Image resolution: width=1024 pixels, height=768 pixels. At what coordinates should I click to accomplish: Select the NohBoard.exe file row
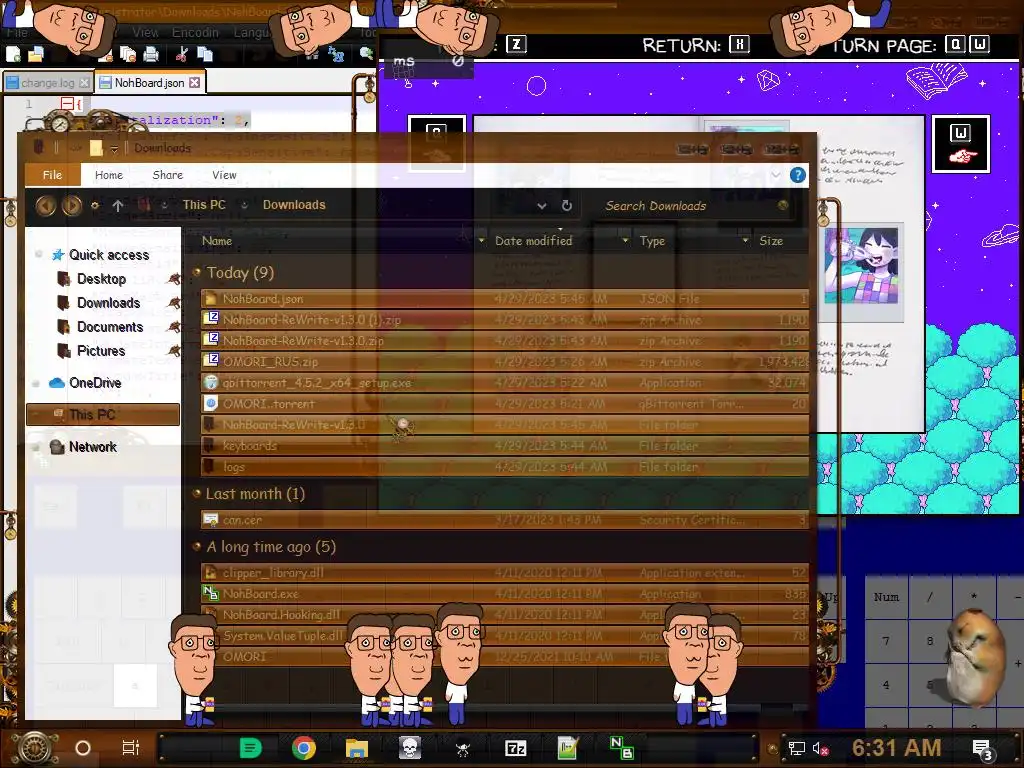coord(505,594)
